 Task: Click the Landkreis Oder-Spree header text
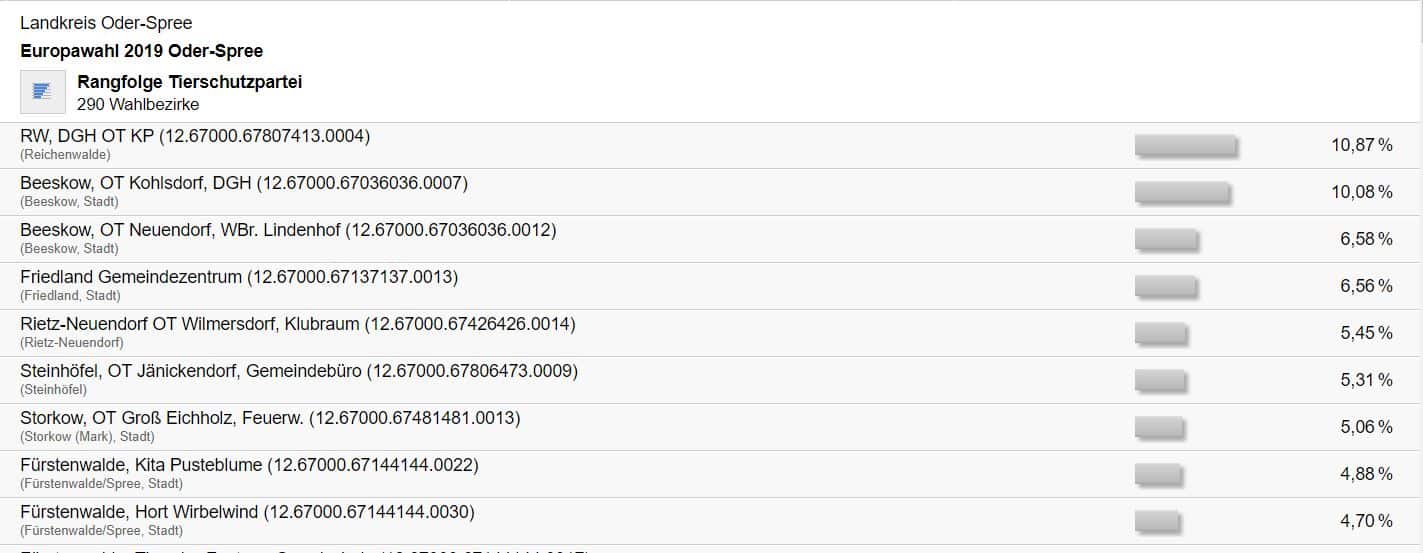[106, 23]
